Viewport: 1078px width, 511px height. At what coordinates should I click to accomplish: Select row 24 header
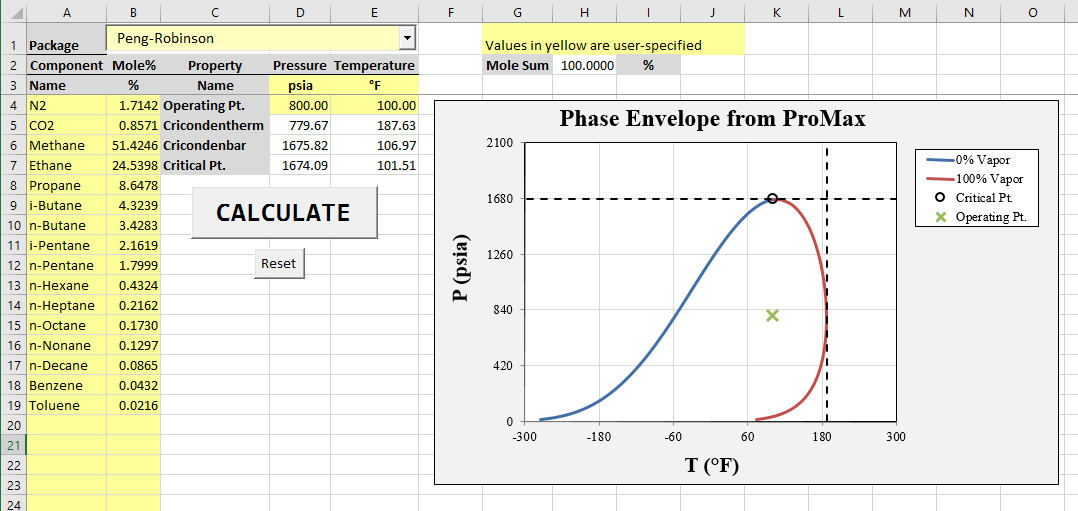point(13,503)
